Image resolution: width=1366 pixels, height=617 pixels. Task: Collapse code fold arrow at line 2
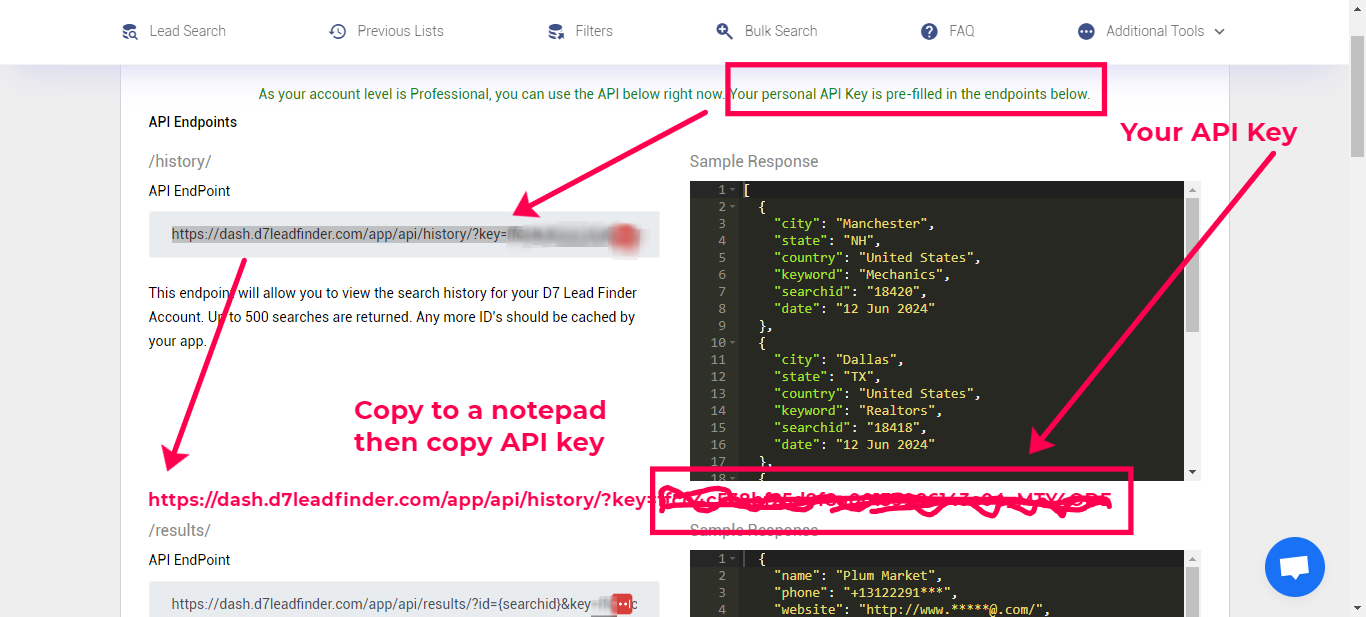tap(733, 207)
